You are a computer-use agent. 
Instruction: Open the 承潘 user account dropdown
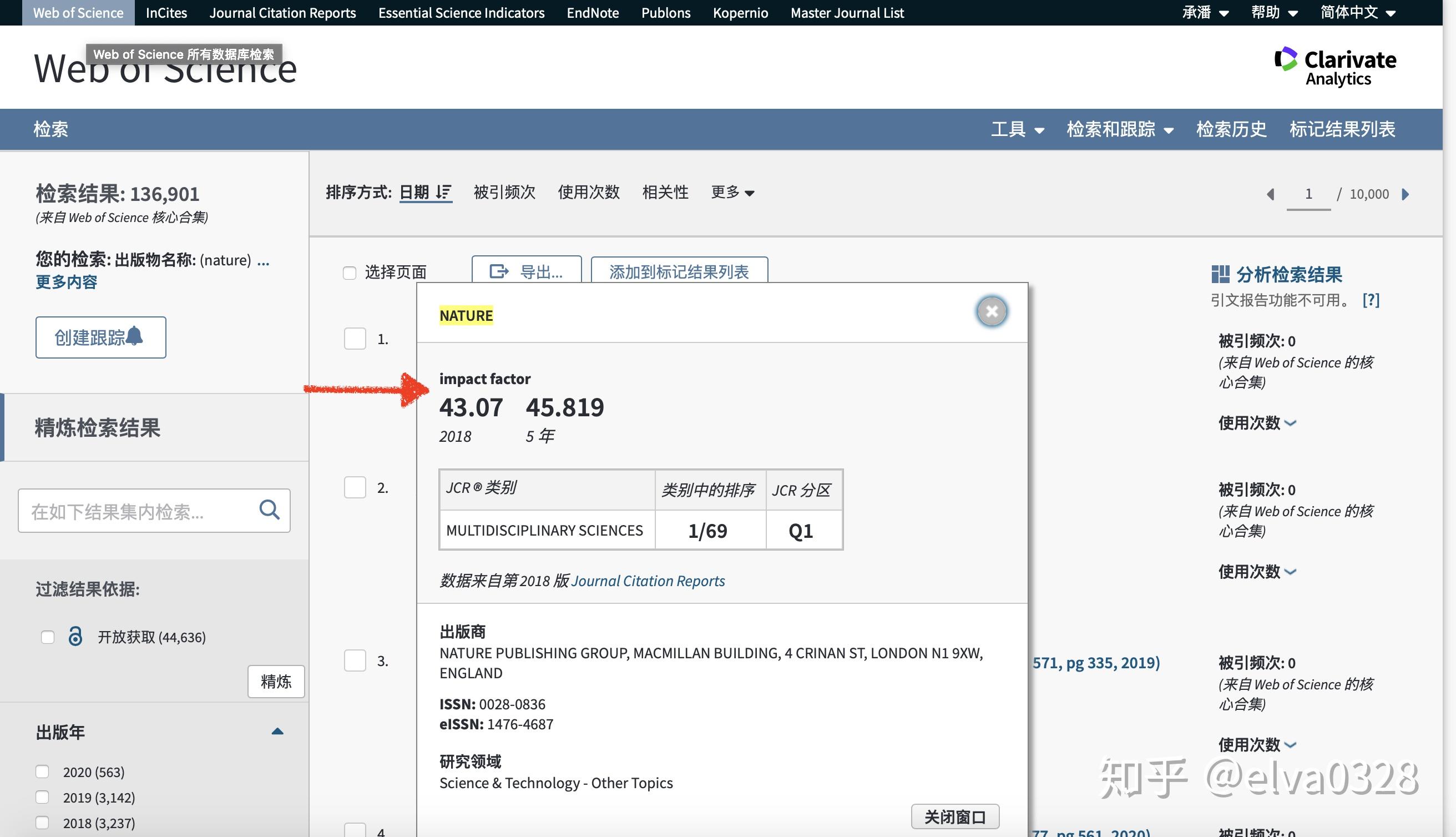tap(1206, 13)
